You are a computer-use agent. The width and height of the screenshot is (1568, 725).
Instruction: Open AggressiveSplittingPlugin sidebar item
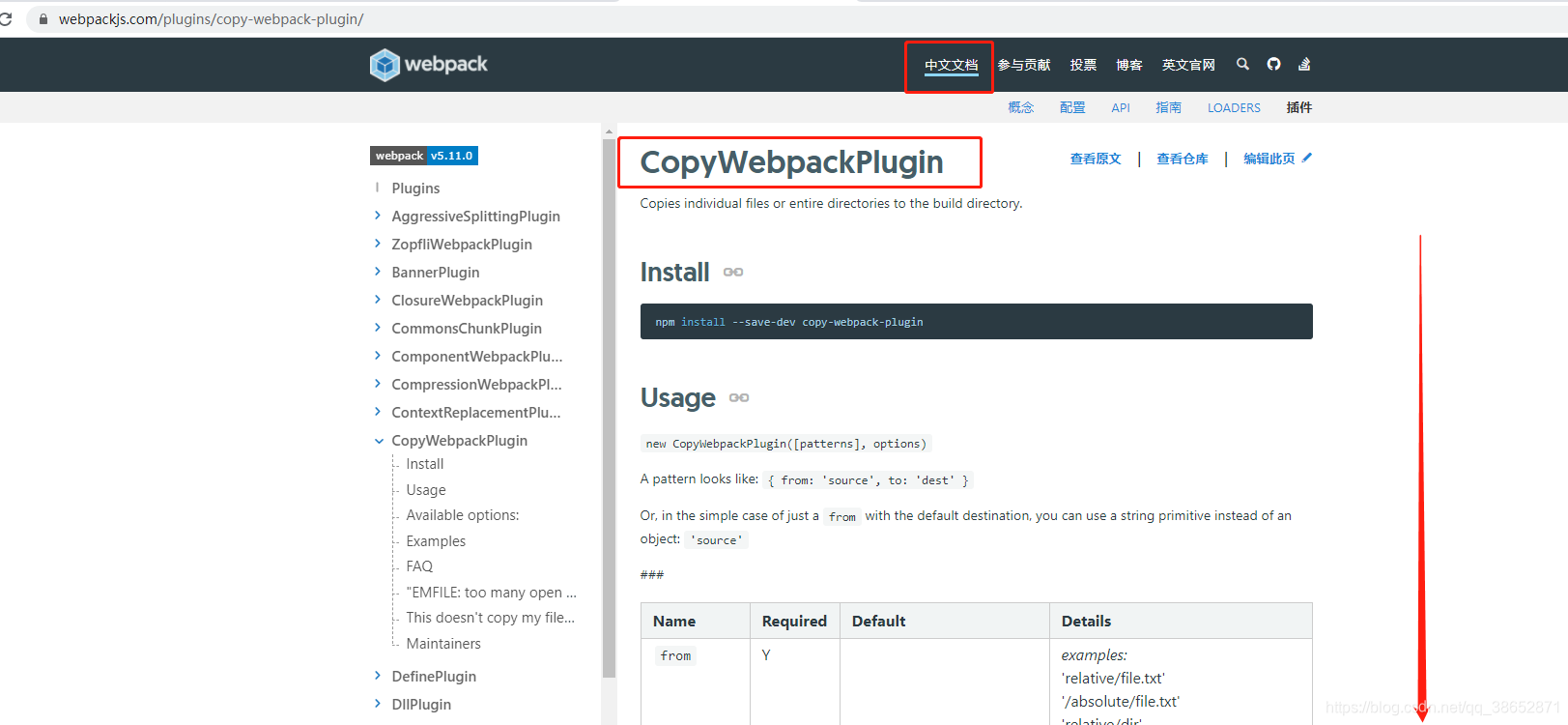click(475, 217)
